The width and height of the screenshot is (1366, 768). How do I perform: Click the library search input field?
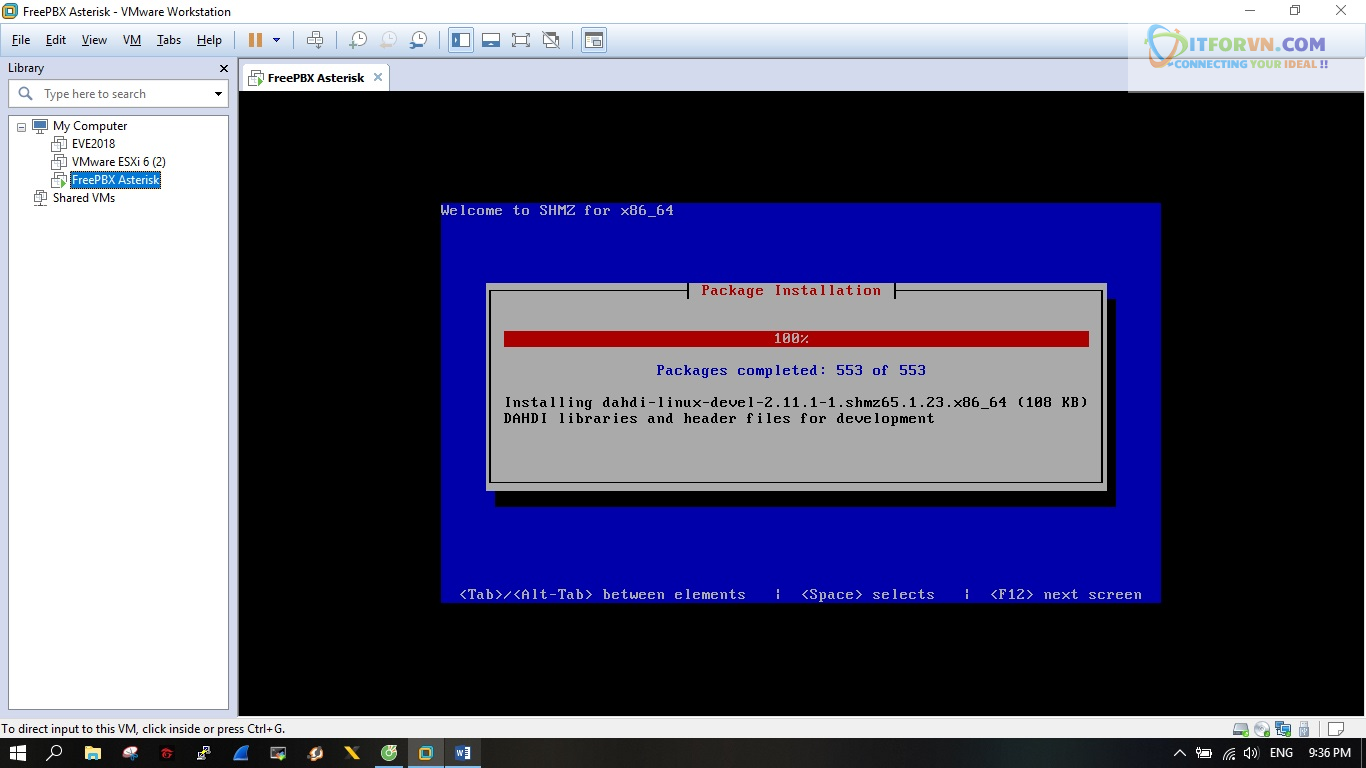coord(120,94)
